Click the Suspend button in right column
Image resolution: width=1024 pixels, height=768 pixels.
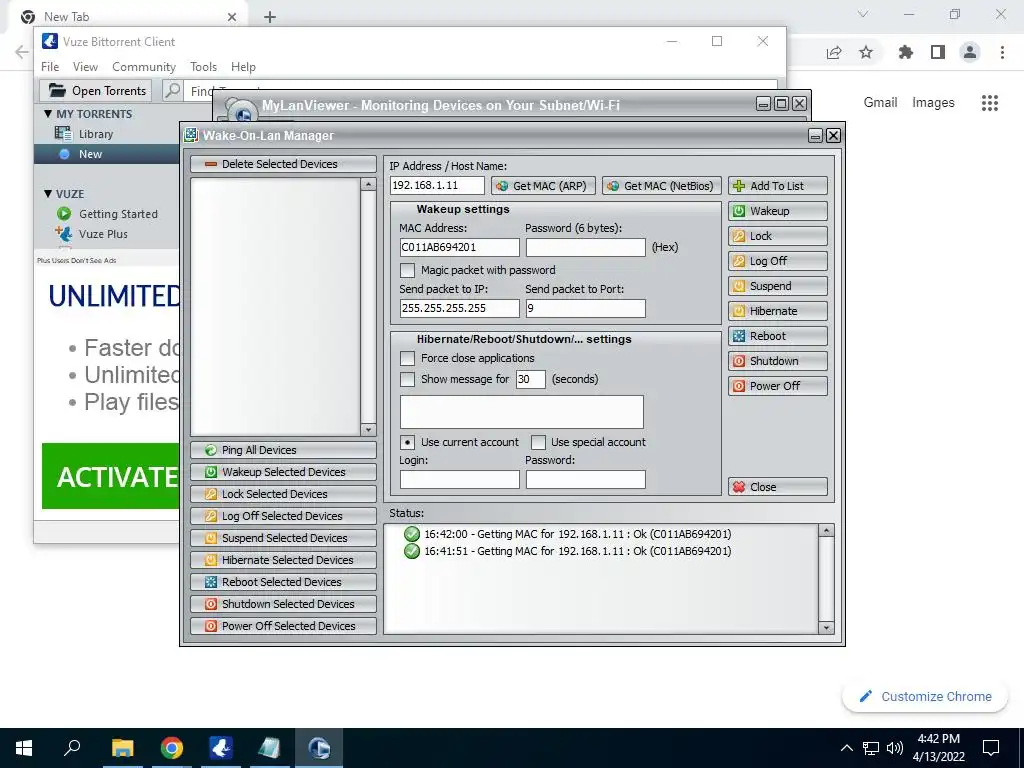coord(778,286)
